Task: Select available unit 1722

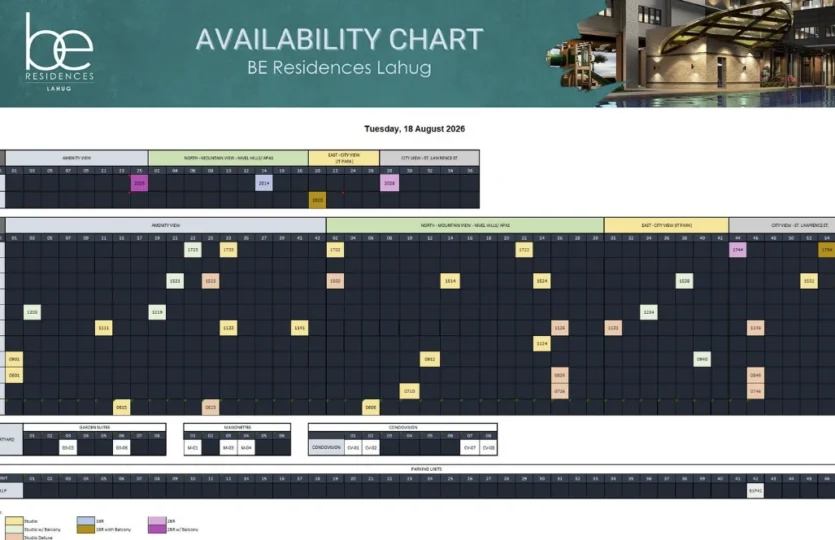Action: (524, 250)
